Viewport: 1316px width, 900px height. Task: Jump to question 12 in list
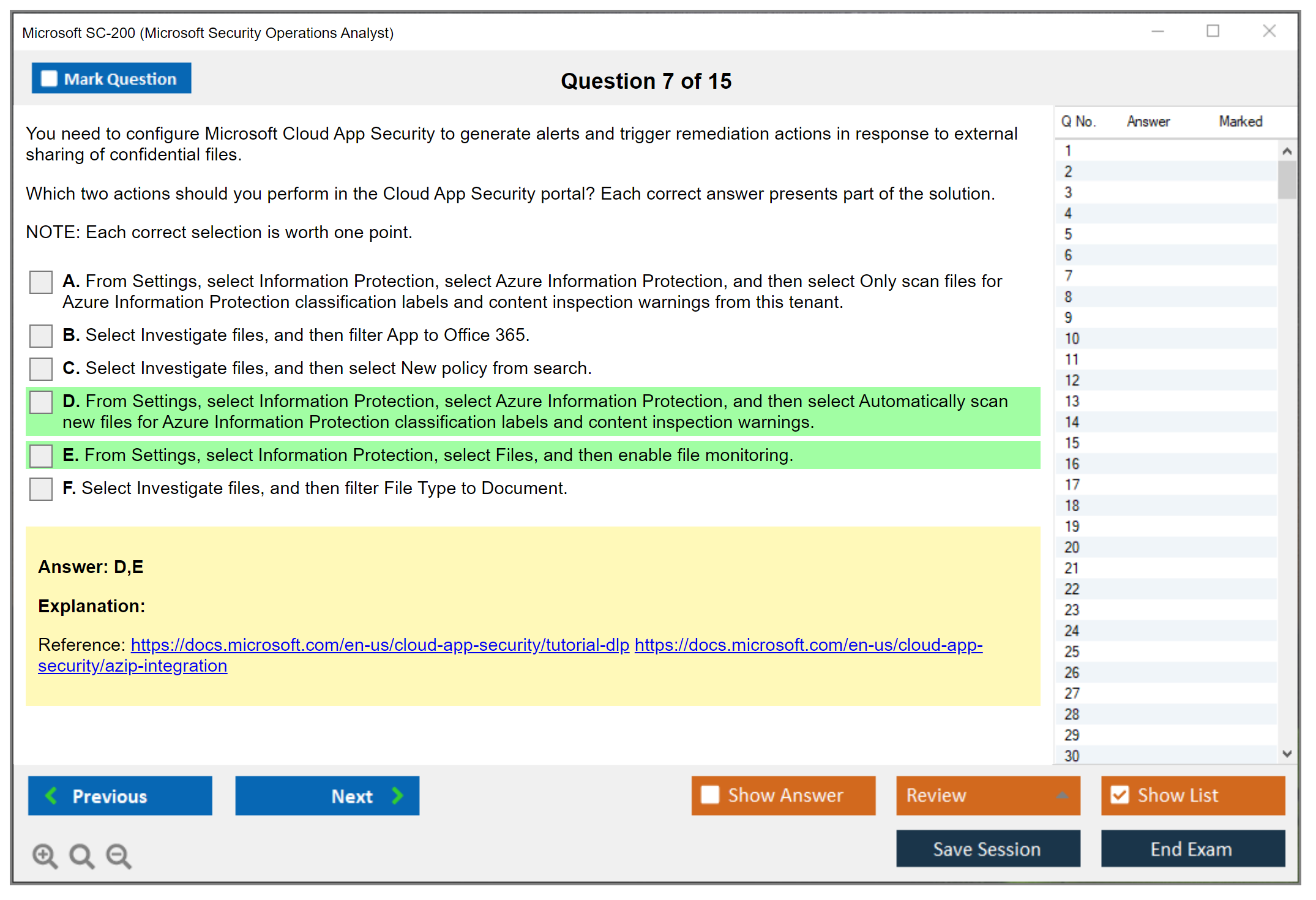click(x=1072, y=380)
